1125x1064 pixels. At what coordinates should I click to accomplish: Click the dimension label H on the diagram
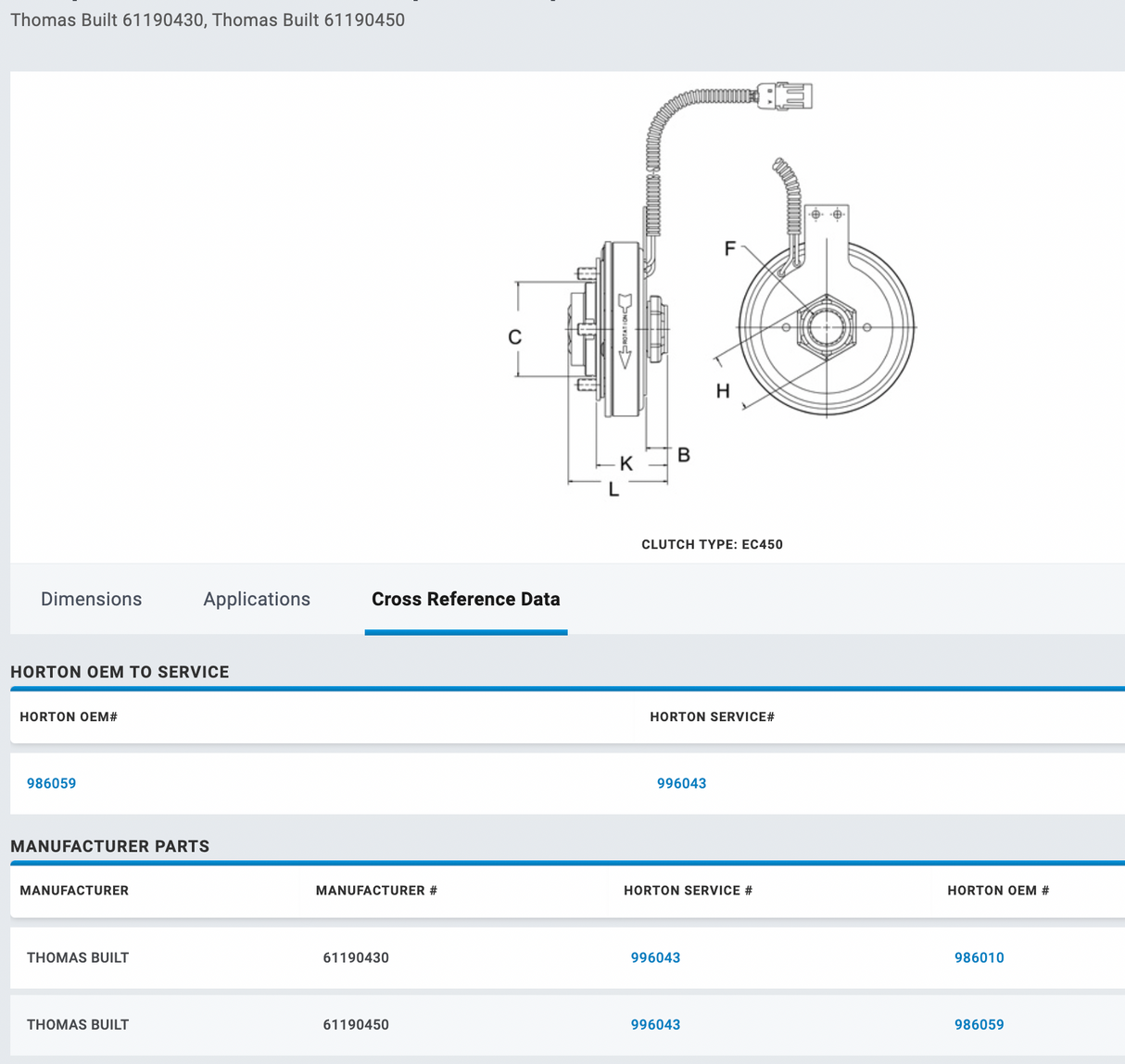(723, 391)
